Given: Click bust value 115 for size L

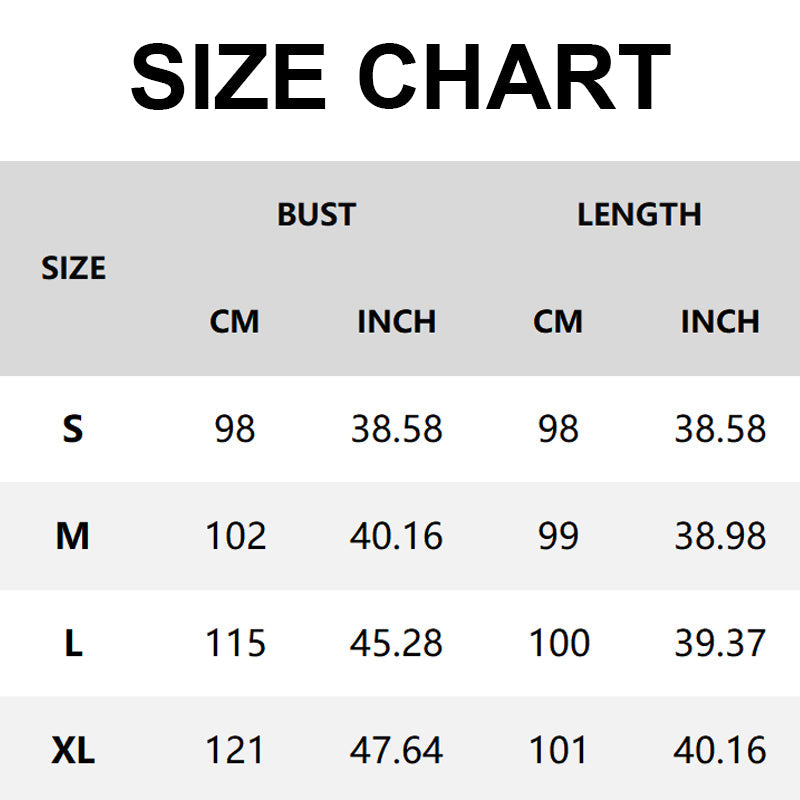Looking at the screenshot, I should tap(236, 643).
